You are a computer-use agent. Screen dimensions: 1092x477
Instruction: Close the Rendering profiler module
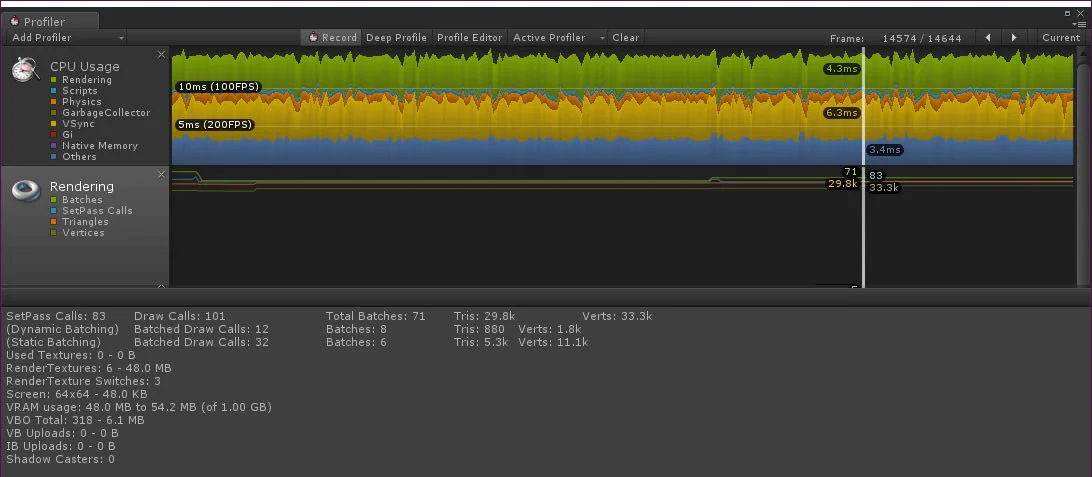point(162,174)
